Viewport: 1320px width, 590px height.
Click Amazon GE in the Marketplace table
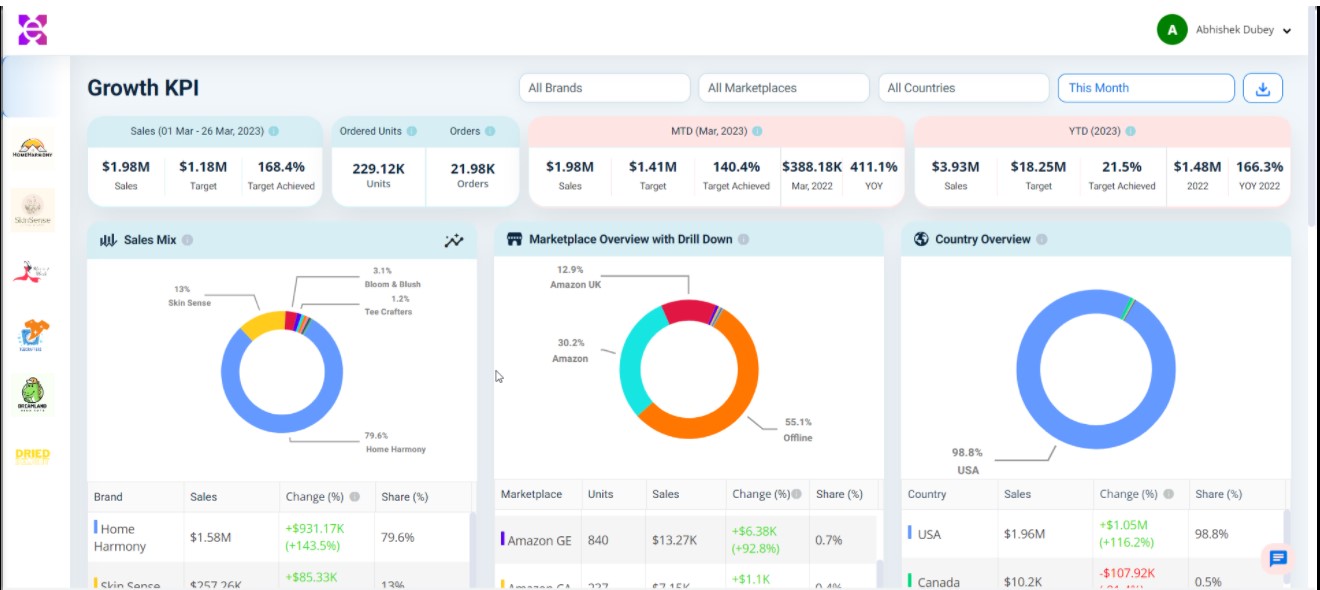click(540, 540)
